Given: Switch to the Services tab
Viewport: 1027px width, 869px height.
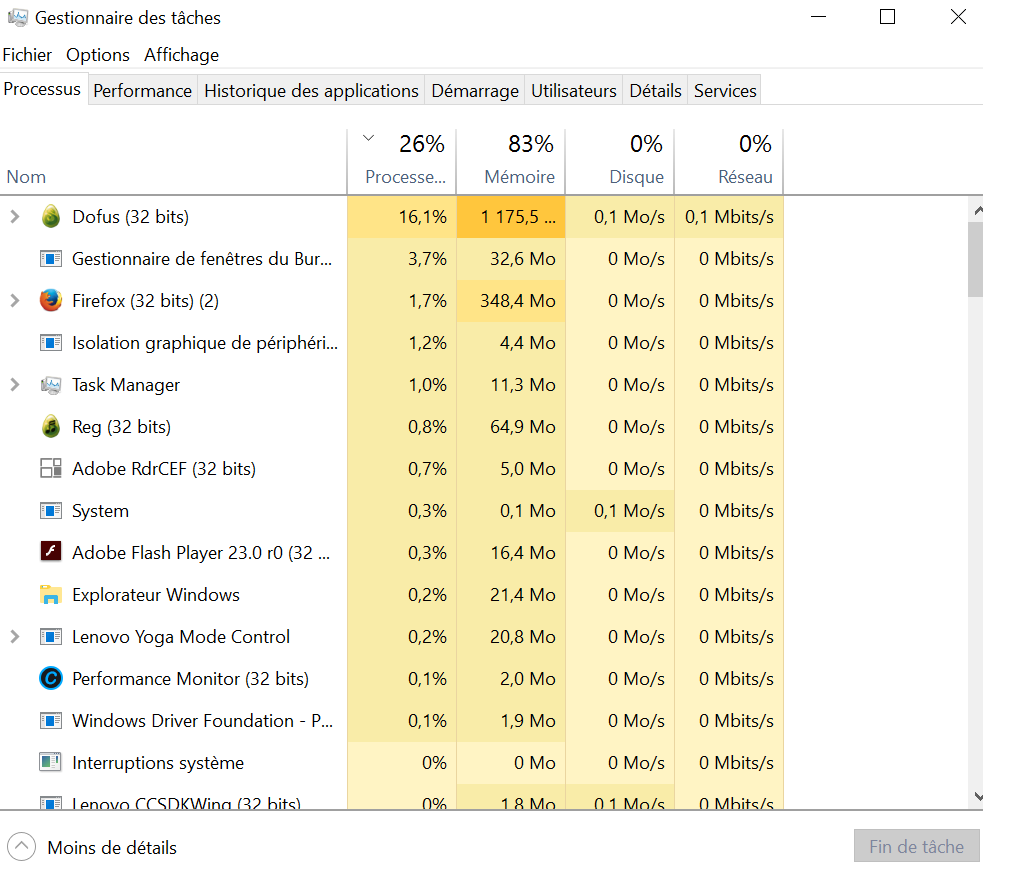Looking at the screenshot, I should click(725, 90).
